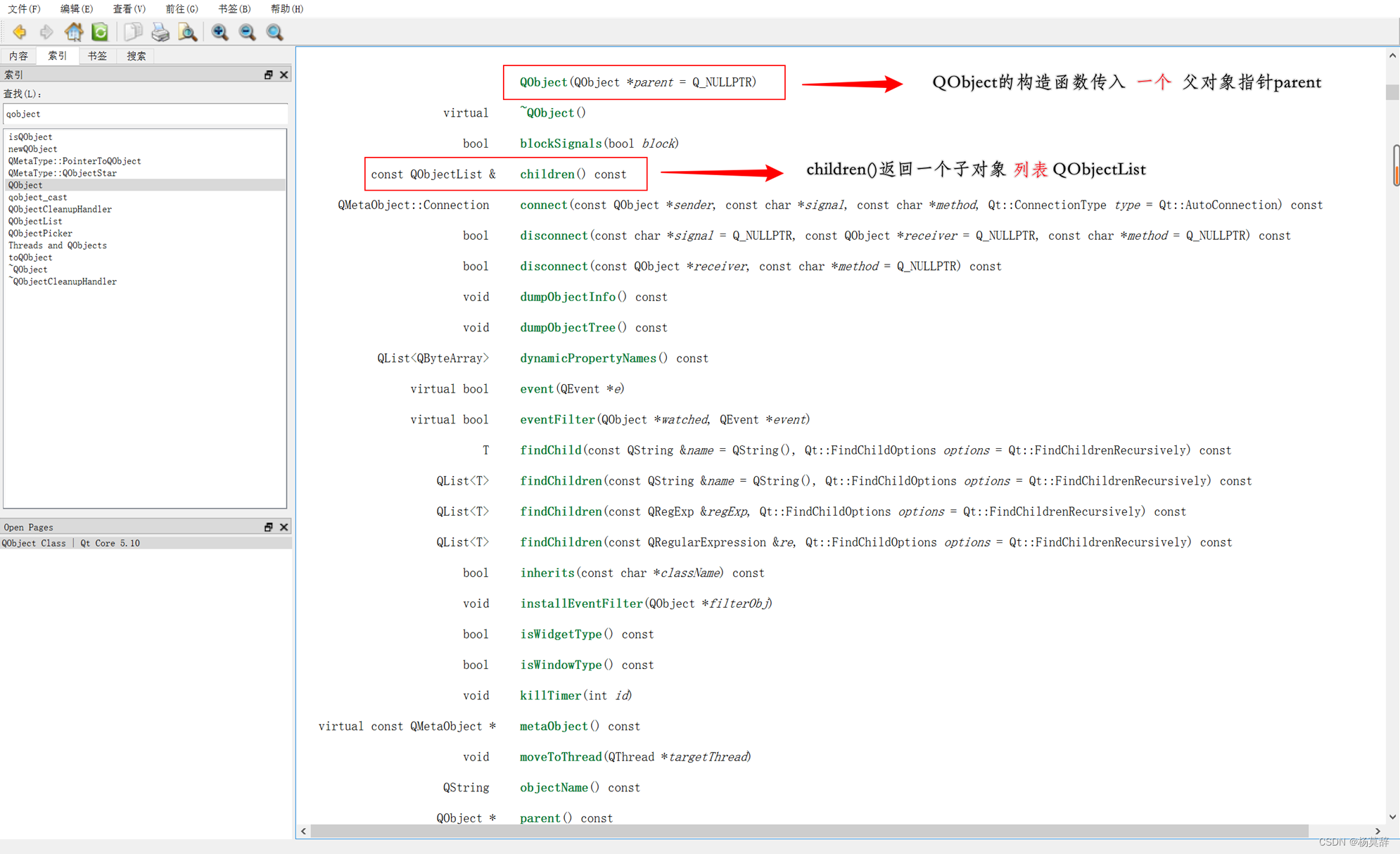
Task: Select QMetaType::QObjectStar entry
Action: point(63,172)
